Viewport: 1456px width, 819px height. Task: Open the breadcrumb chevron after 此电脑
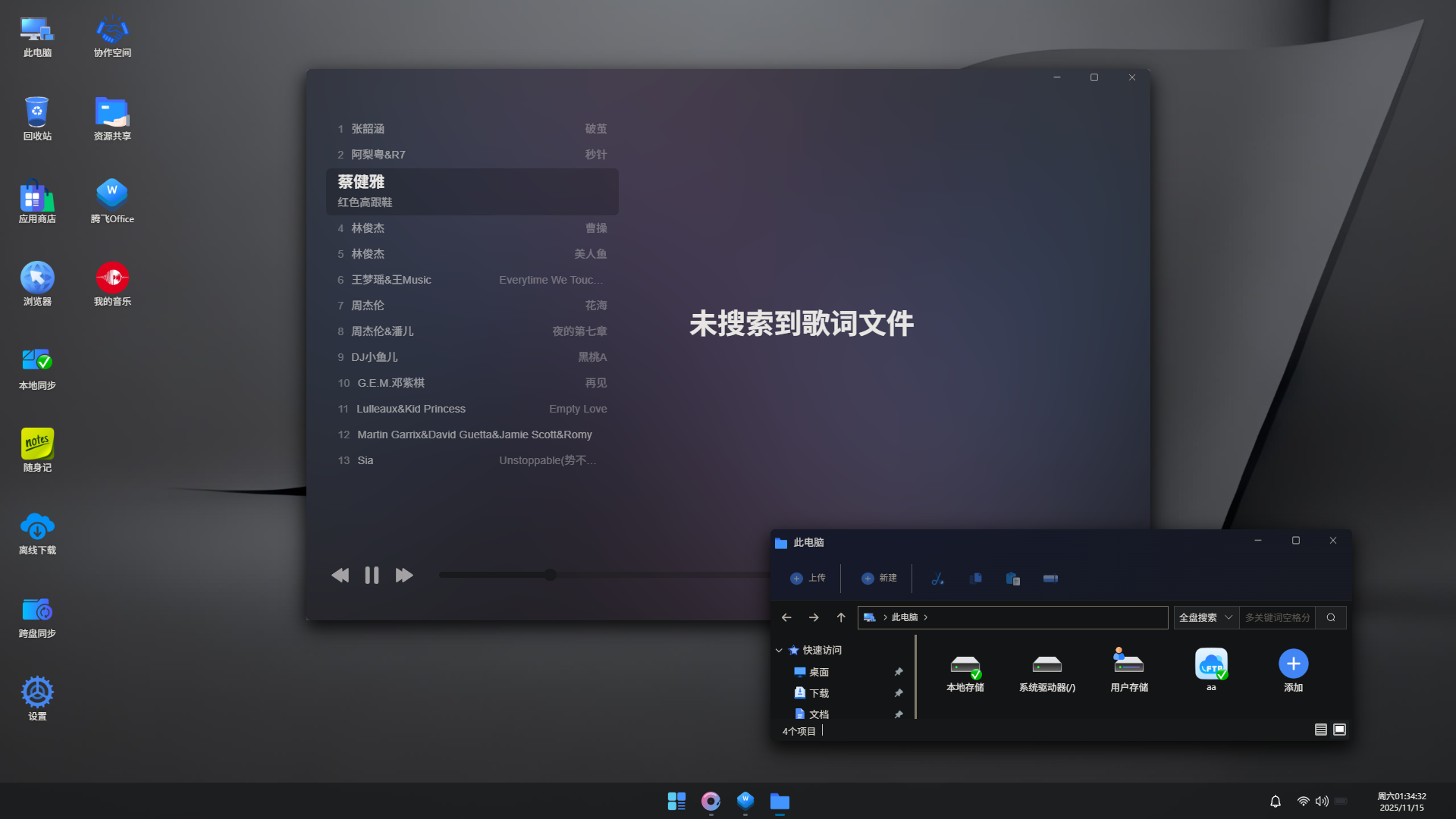pyautogui.click(x=925, y=617)
